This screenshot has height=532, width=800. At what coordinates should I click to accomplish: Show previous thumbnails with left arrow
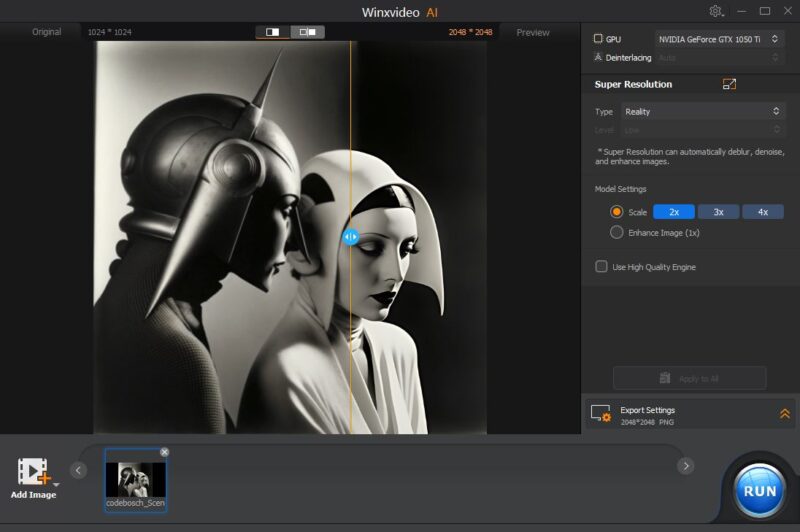click(x=78, y=470)
